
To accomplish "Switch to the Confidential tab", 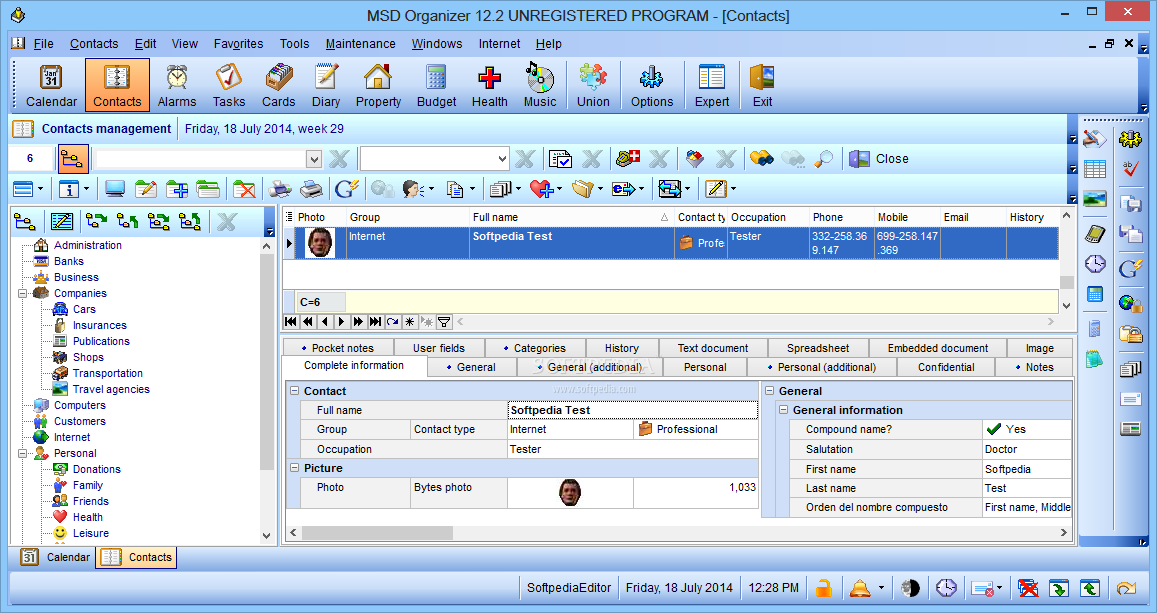I will tap(946, 367).
